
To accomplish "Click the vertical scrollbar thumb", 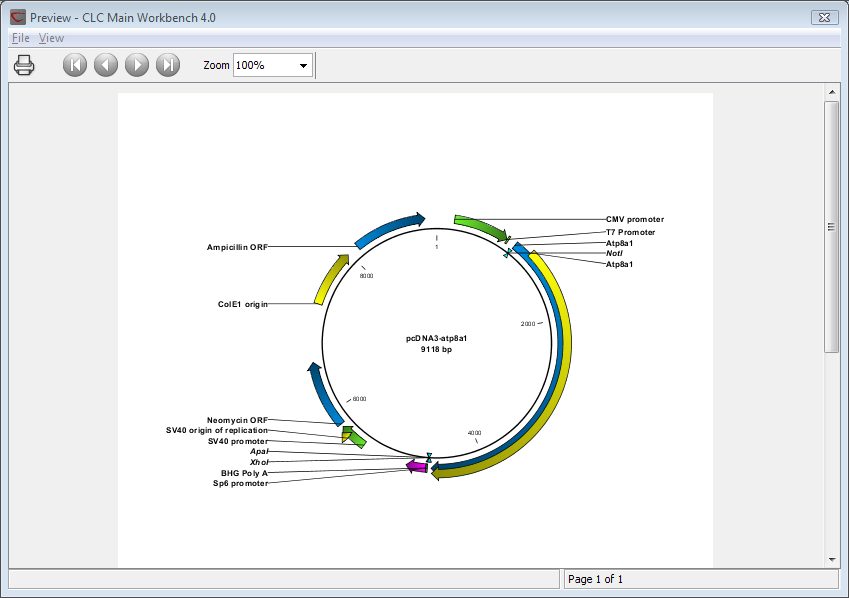I will point(831,226).
